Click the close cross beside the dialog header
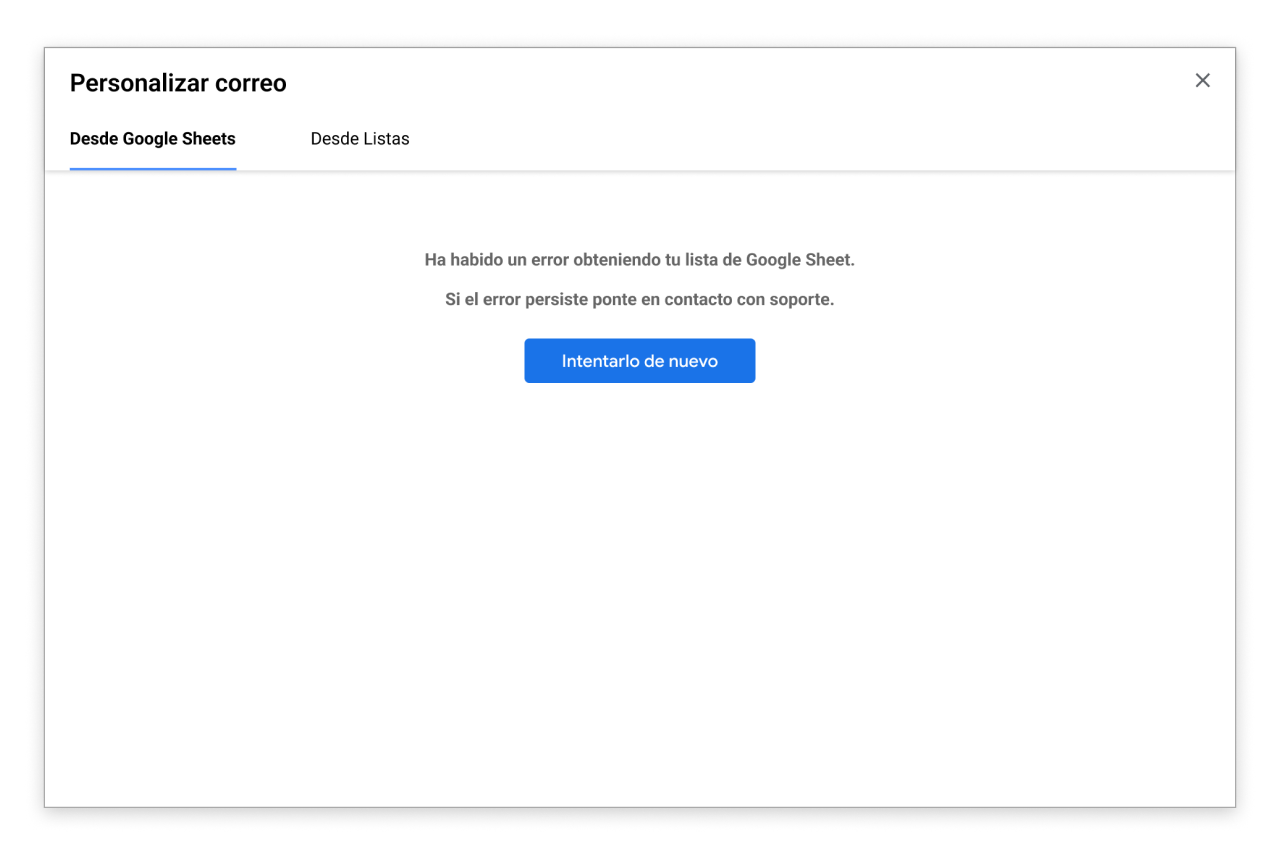 pos(1202,81)
